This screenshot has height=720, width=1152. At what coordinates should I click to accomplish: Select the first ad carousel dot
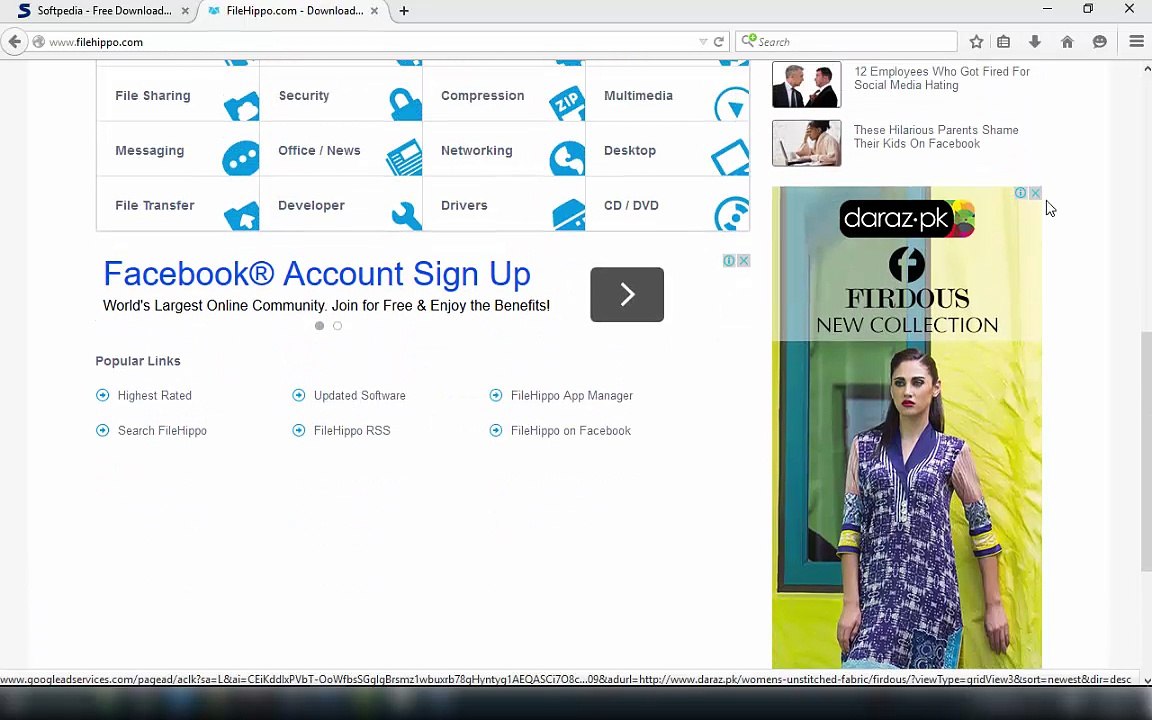click(319, 325)
